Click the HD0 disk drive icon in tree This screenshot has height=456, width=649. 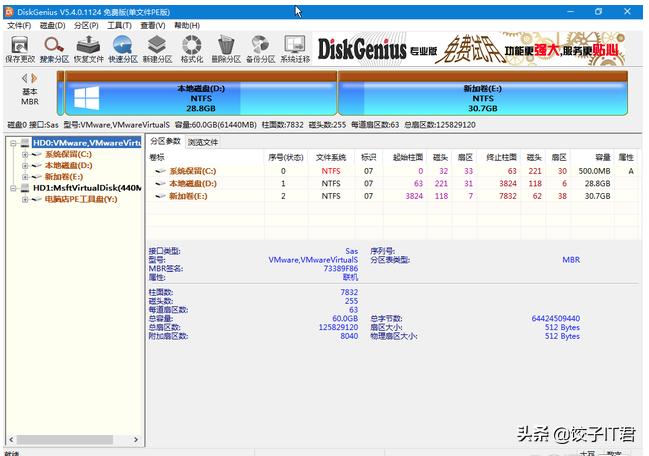click(25, 143)
